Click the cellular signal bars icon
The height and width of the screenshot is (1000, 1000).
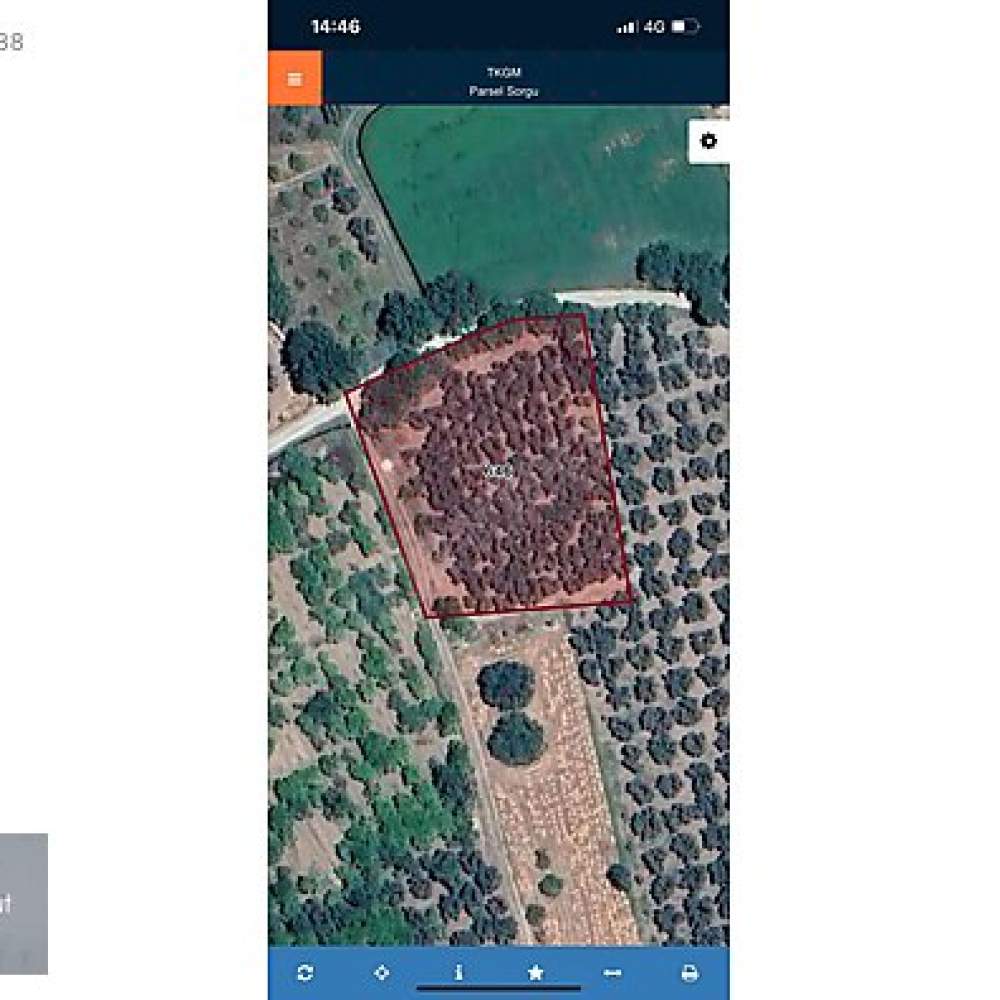(626, 27)
